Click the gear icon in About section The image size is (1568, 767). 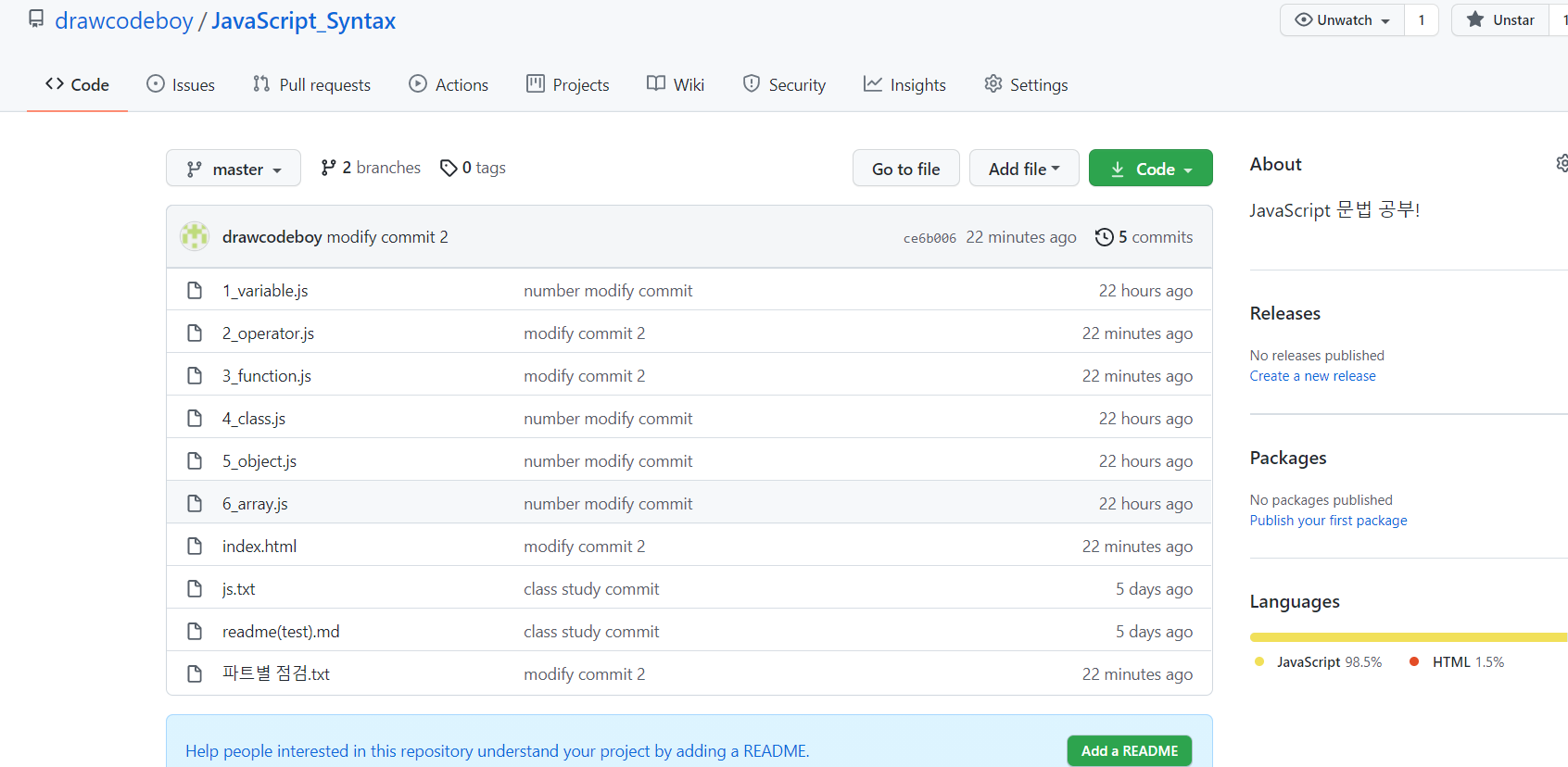click(1562, 163)
